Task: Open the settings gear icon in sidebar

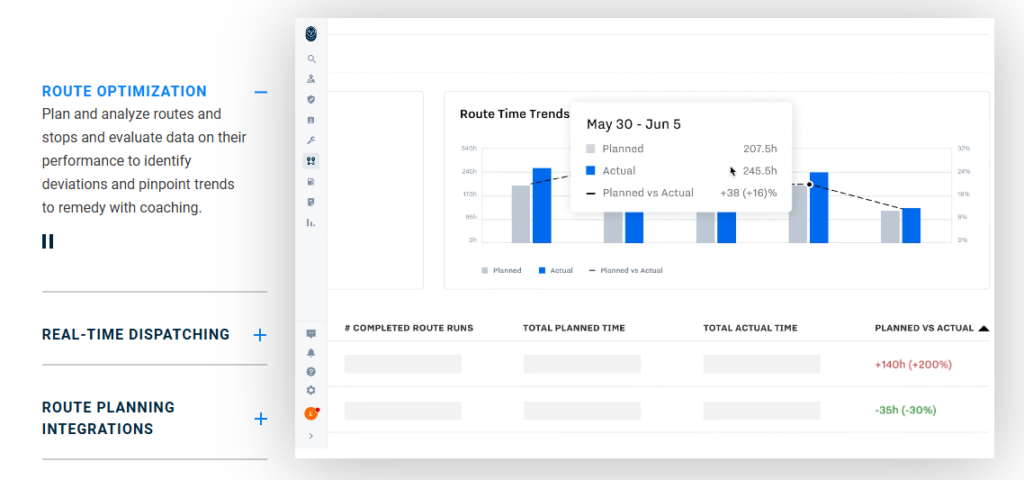Action: point(311,391)
